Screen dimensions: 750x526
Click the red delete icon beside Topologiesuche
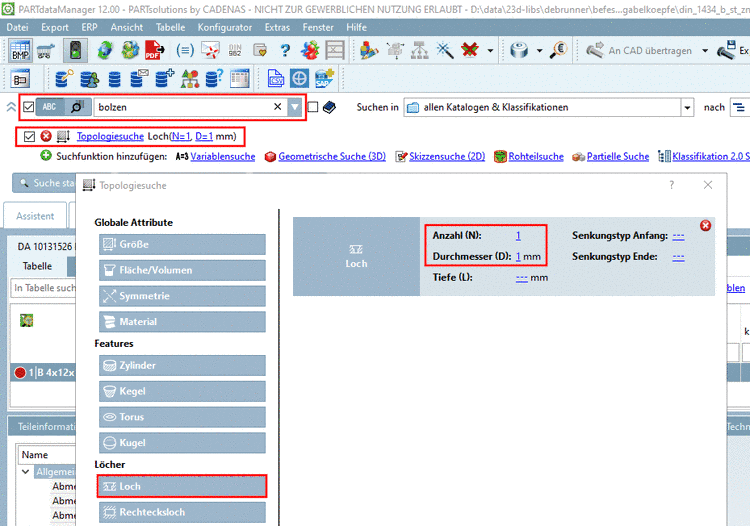(46, 136)
